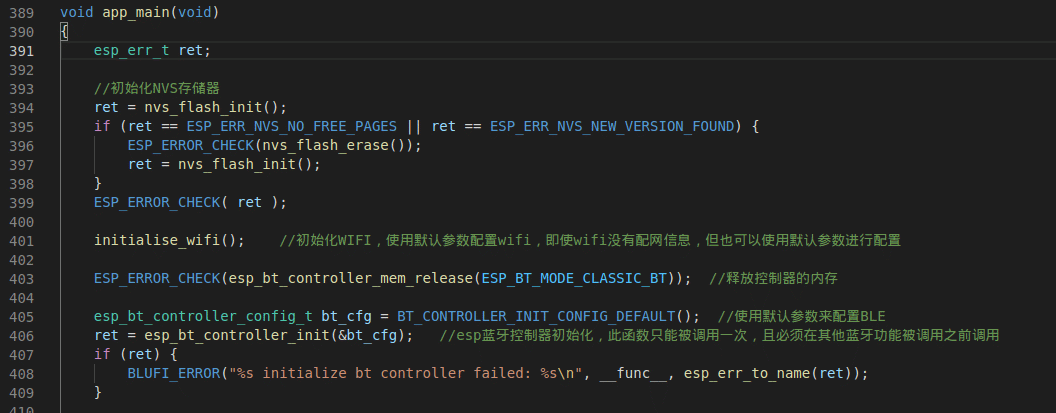Click the BLUFI_ERROR macro on line 408
The width and height of the screenshot is (1056, 413).
(x=174, y=373)
